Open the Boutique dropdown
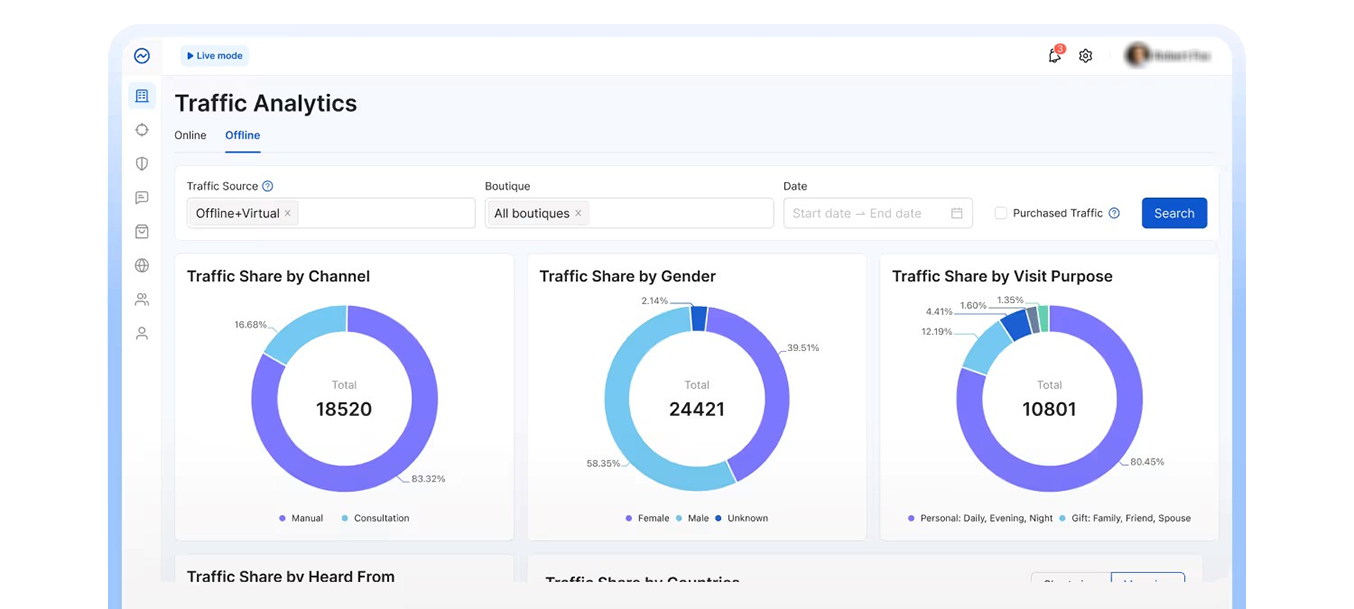1354x609 pixels. tap(629, 213)
